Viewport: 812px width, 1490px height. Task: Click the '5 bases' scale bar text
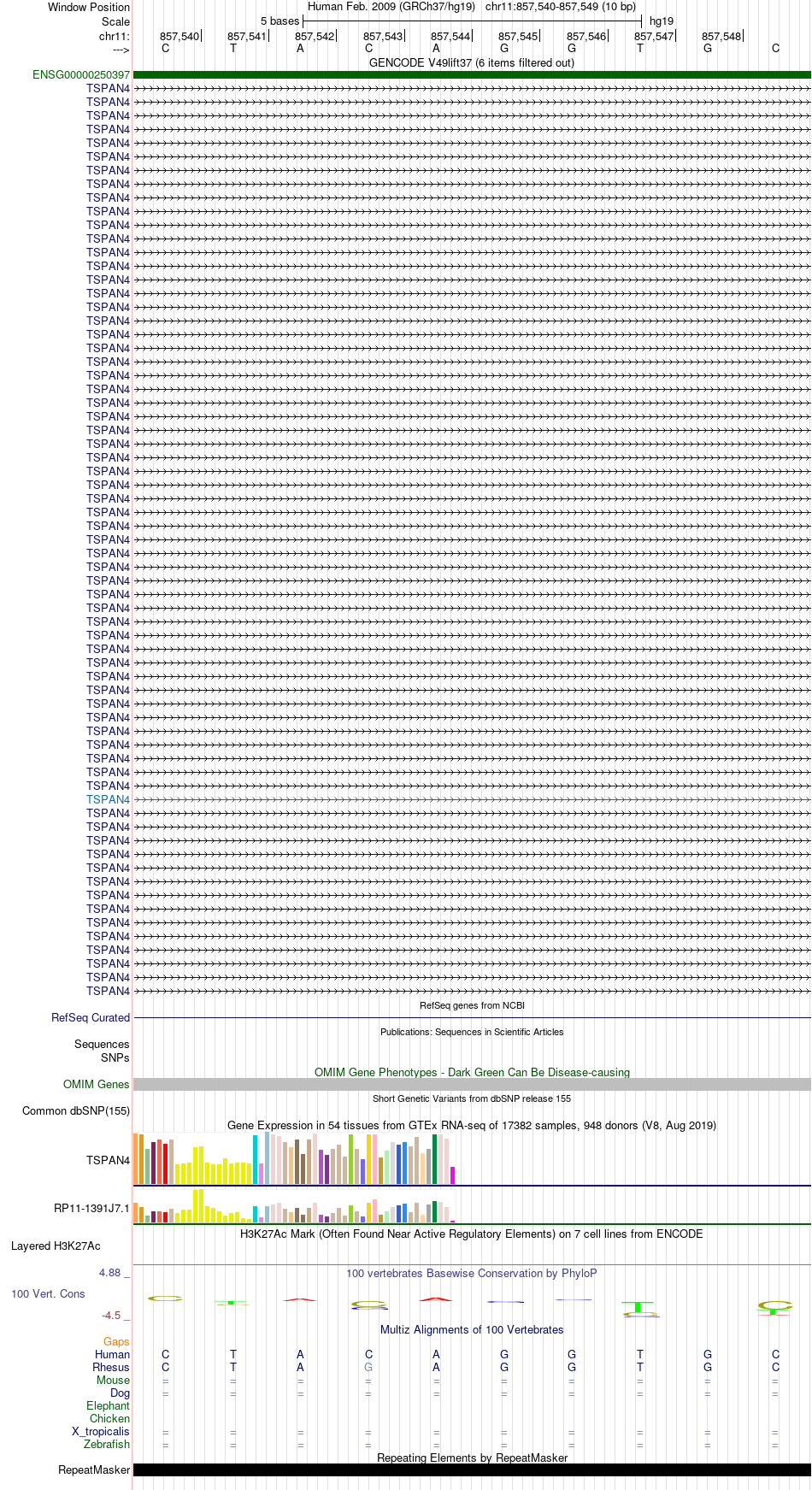point(280,21)
